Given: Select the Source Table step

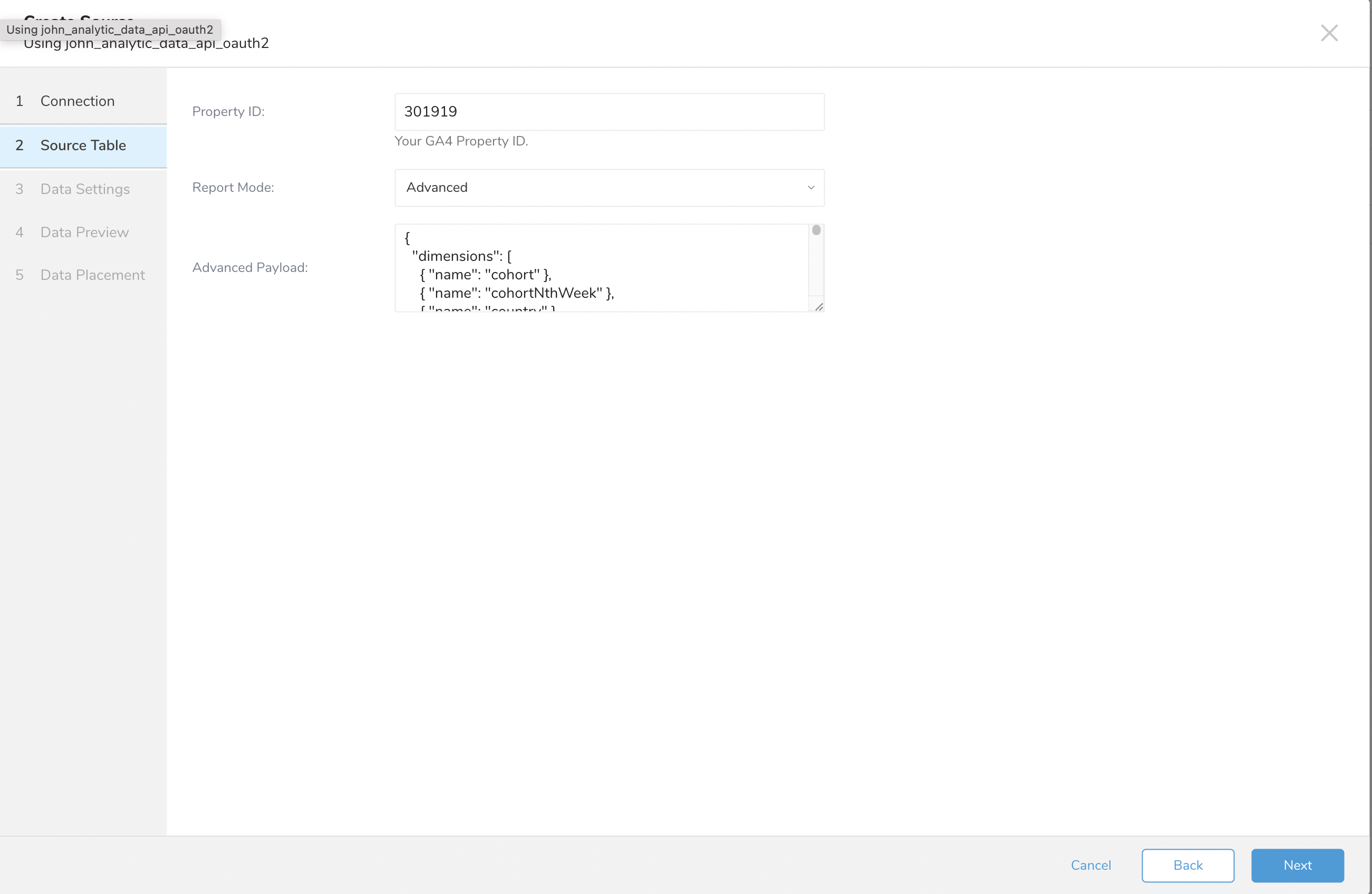Looking at the screenshot, I should point(83,145).
